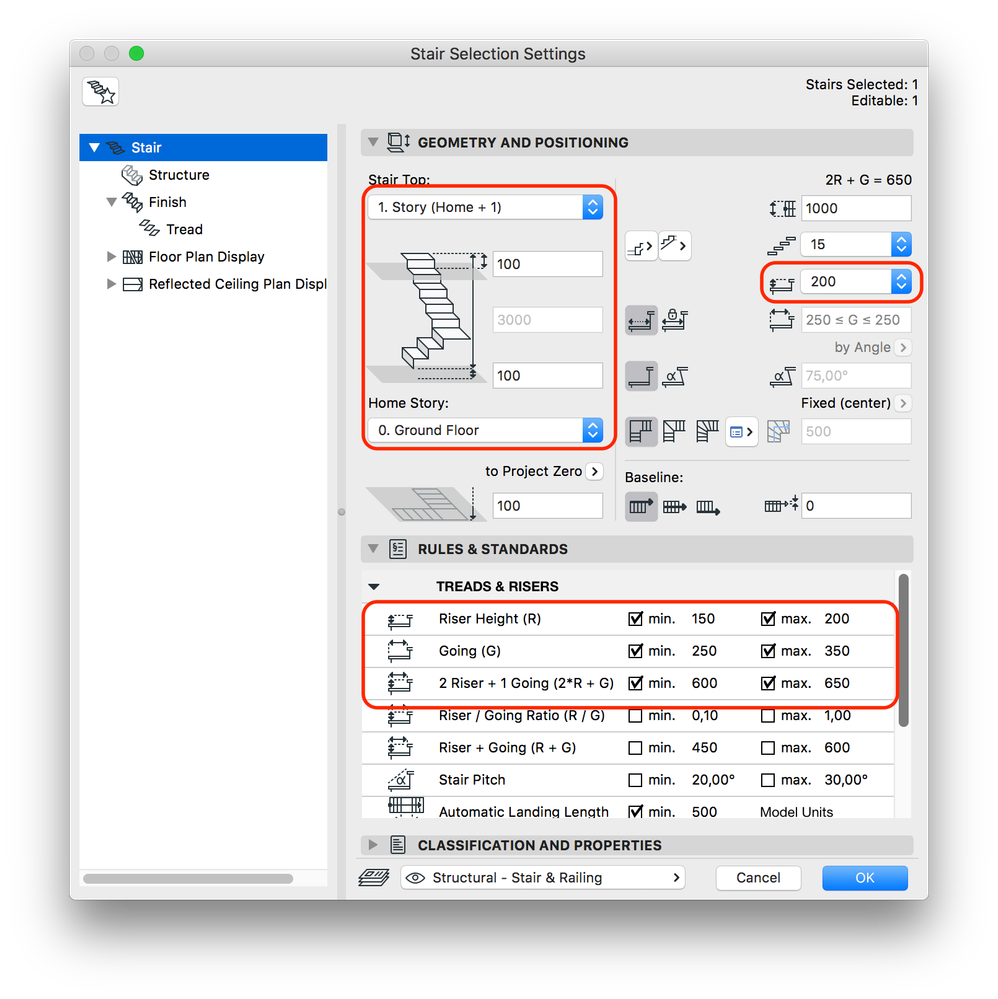Select the center baseline position icon

pos(674,507)
